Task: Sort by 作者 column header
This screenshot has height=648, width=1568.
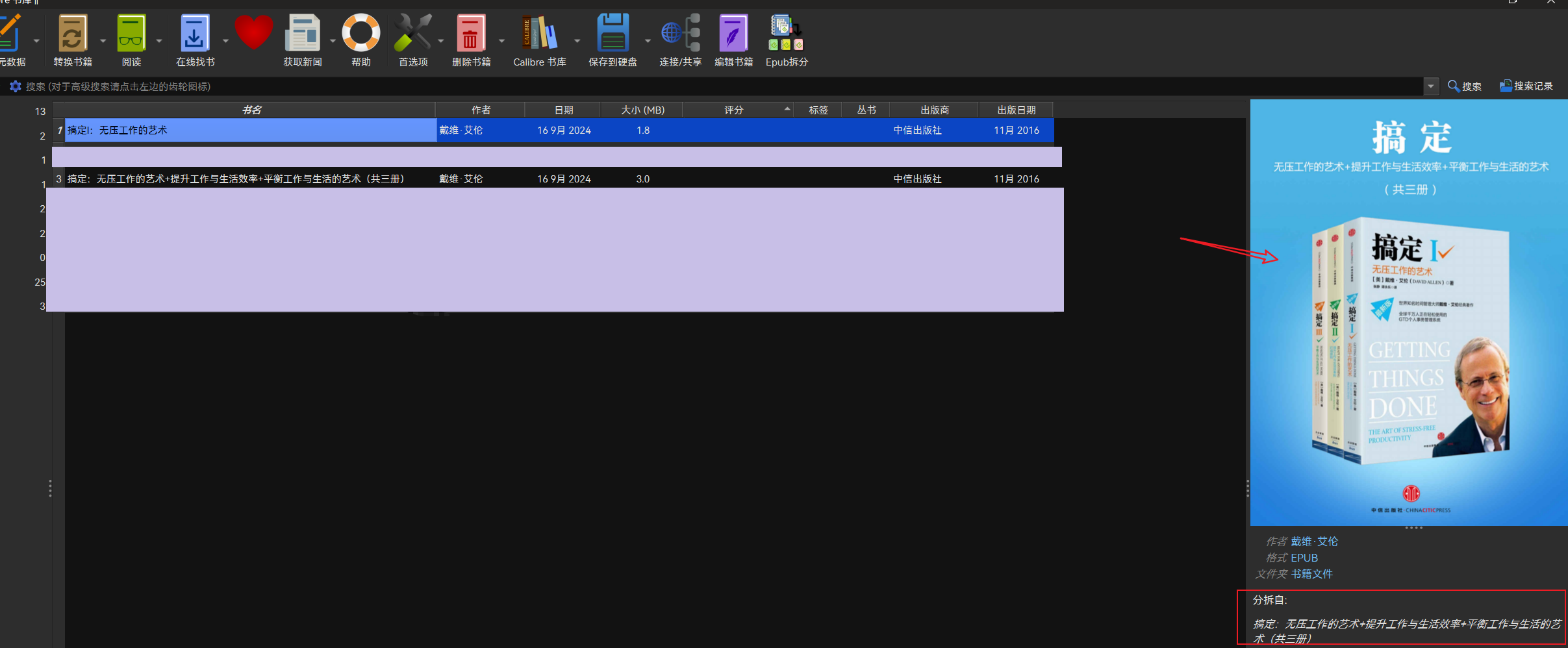Action: 481,110
